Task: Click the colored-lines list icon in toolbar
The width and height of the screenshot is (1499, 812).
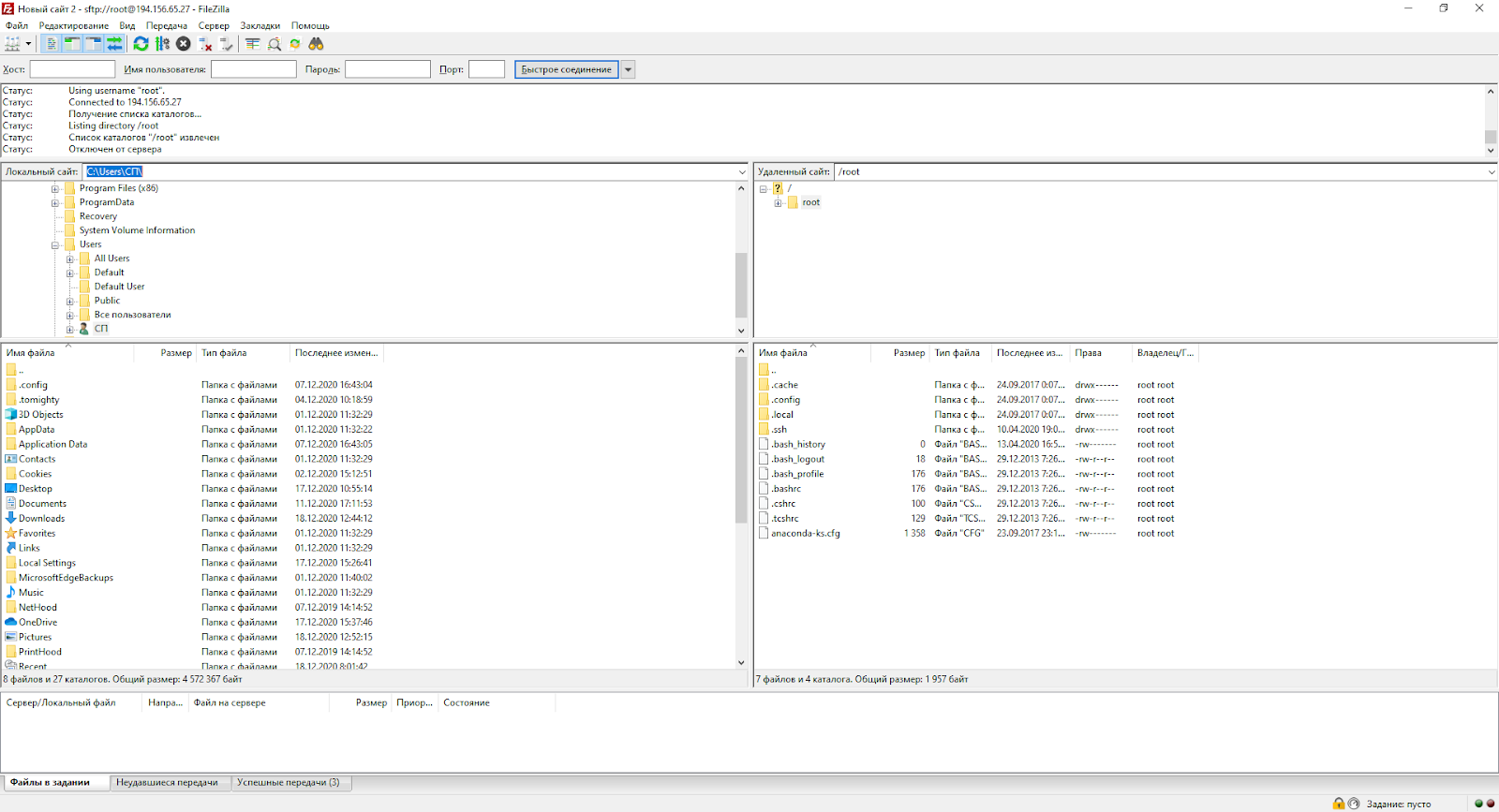Action: point(253,44)
